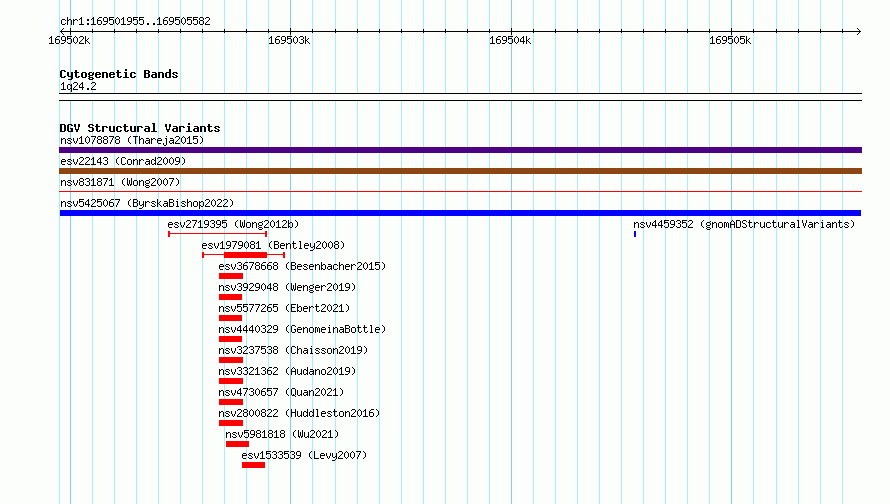
Task: Open the nsv4440329 (GenomeinaBottle) label
Action: pos(302,329)
